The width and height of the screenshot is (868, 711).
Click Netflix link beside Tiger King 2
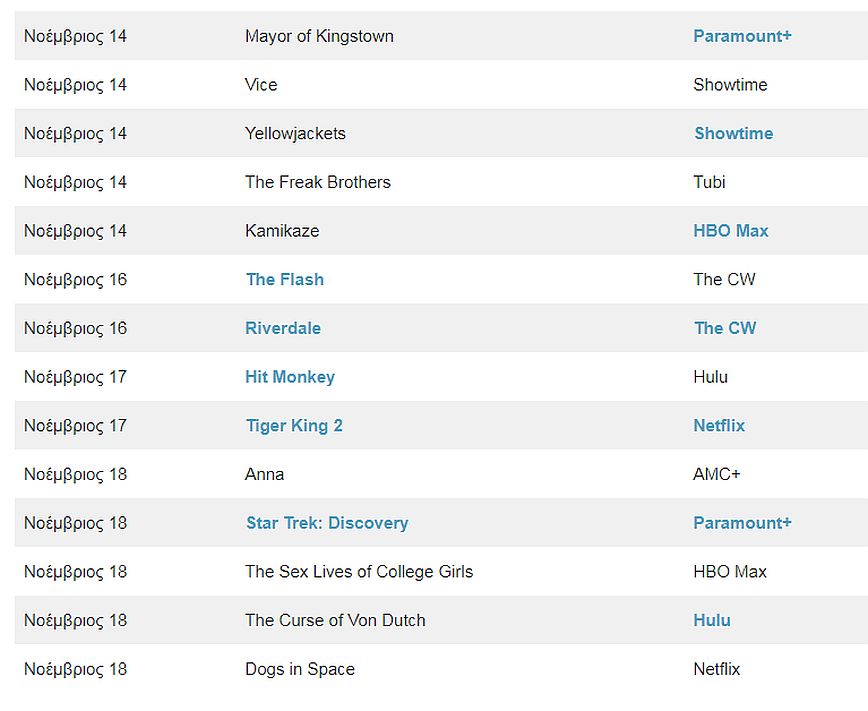[x=719, y=426]
